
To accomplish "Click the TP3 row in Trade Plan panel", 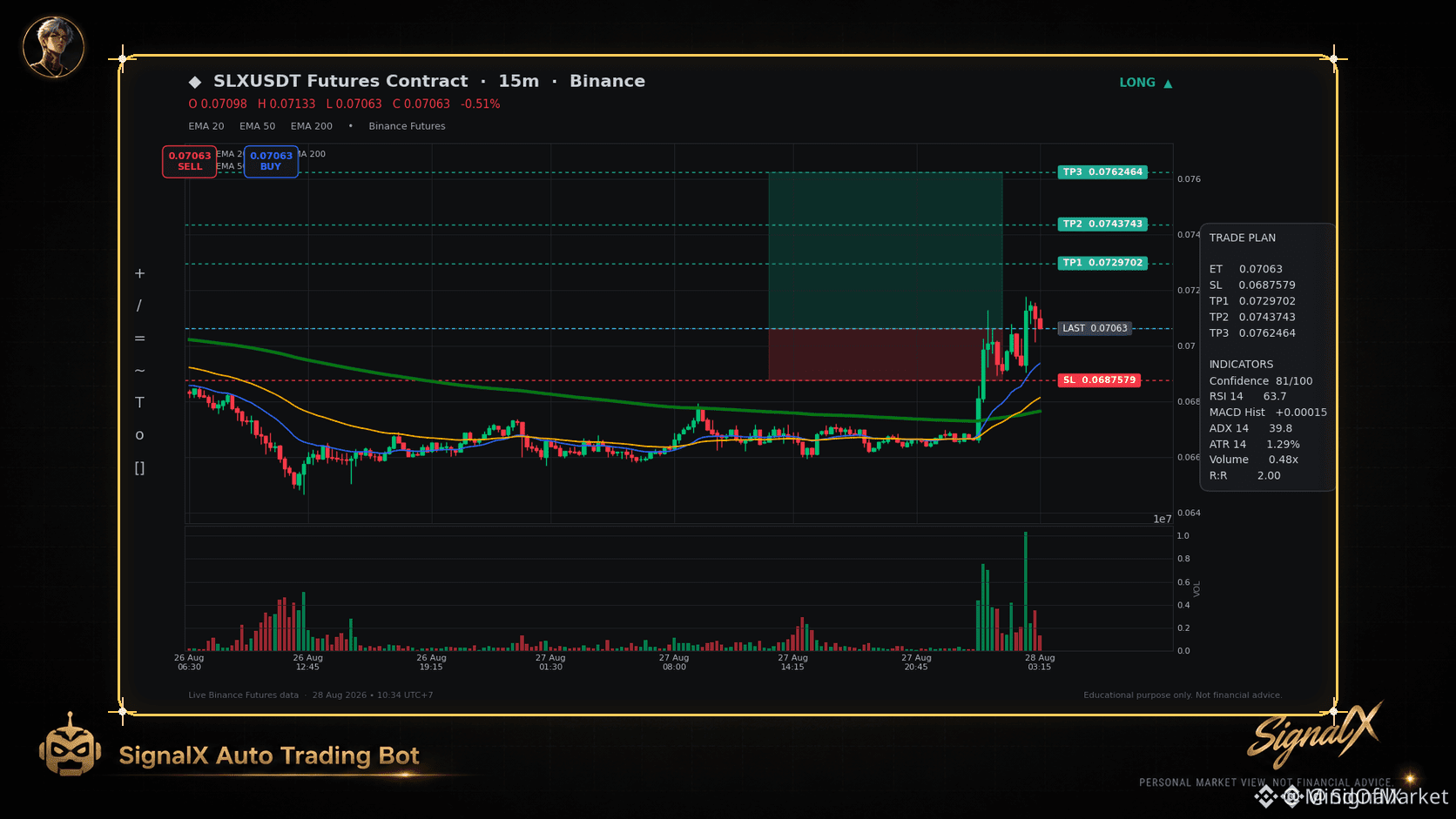I will tap(1252, 333).
